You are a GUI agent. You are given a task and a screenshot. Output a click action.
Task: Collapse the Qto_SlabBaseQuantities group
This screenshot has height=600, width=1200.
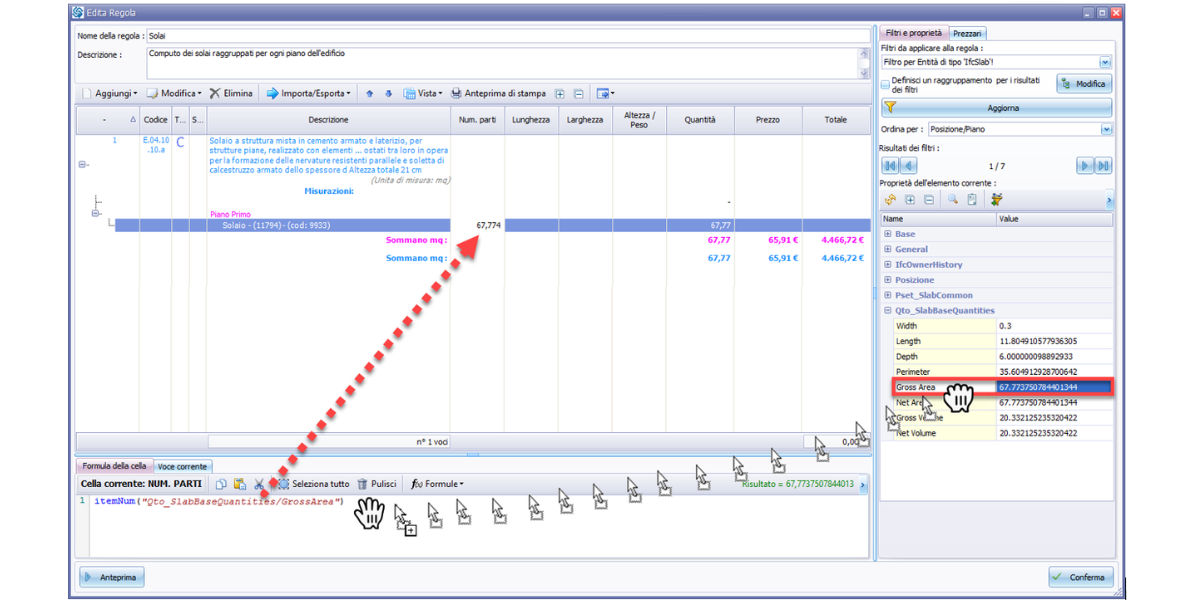pos(888,311)
